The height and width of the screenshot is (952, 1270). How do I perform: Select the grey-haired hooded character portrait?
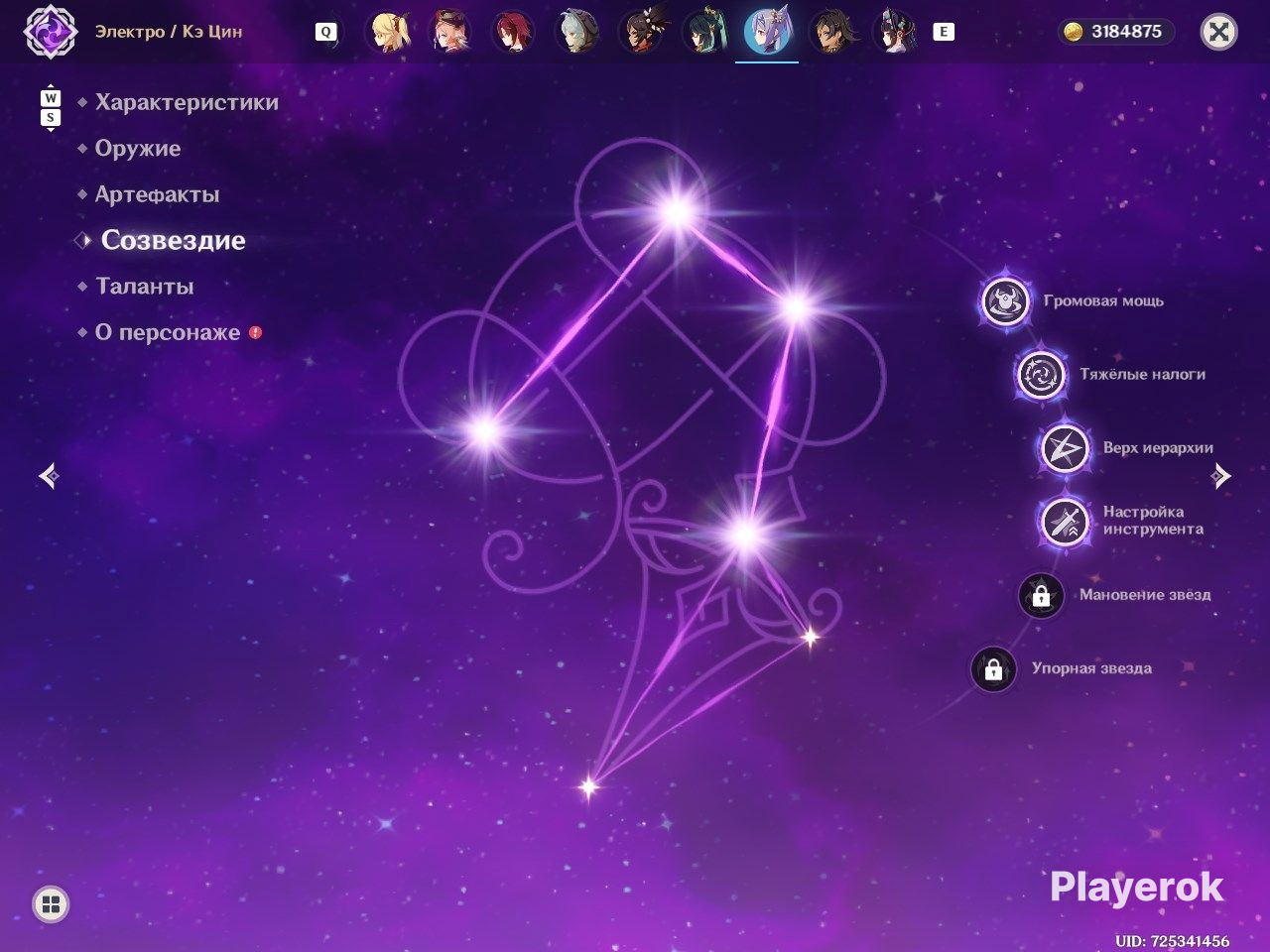point(577,32)
